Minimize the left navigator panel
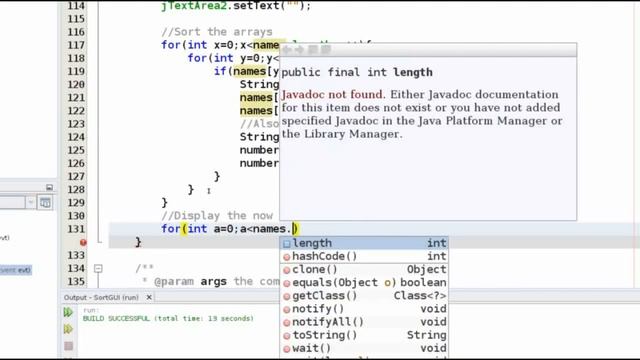Viewport: 640px width, 360px height. (x=49, y=187)
